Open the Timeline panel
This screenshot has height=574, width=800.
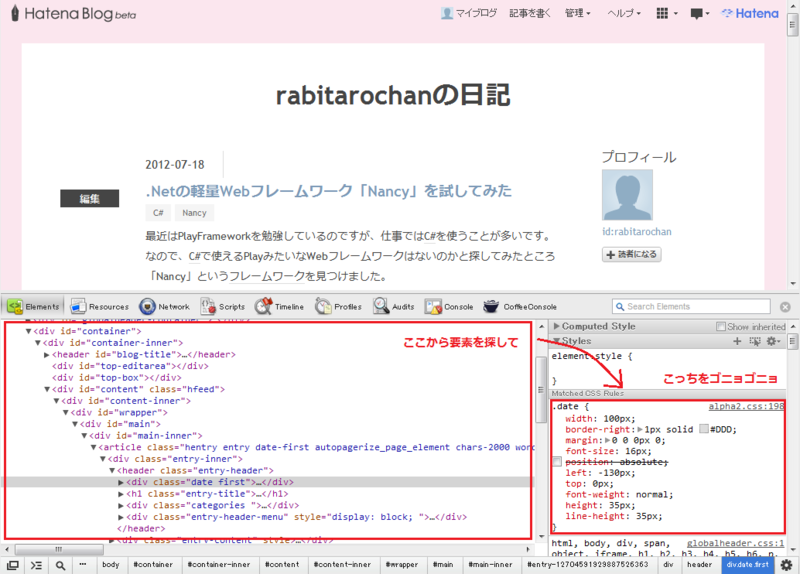tap(280, 307)
